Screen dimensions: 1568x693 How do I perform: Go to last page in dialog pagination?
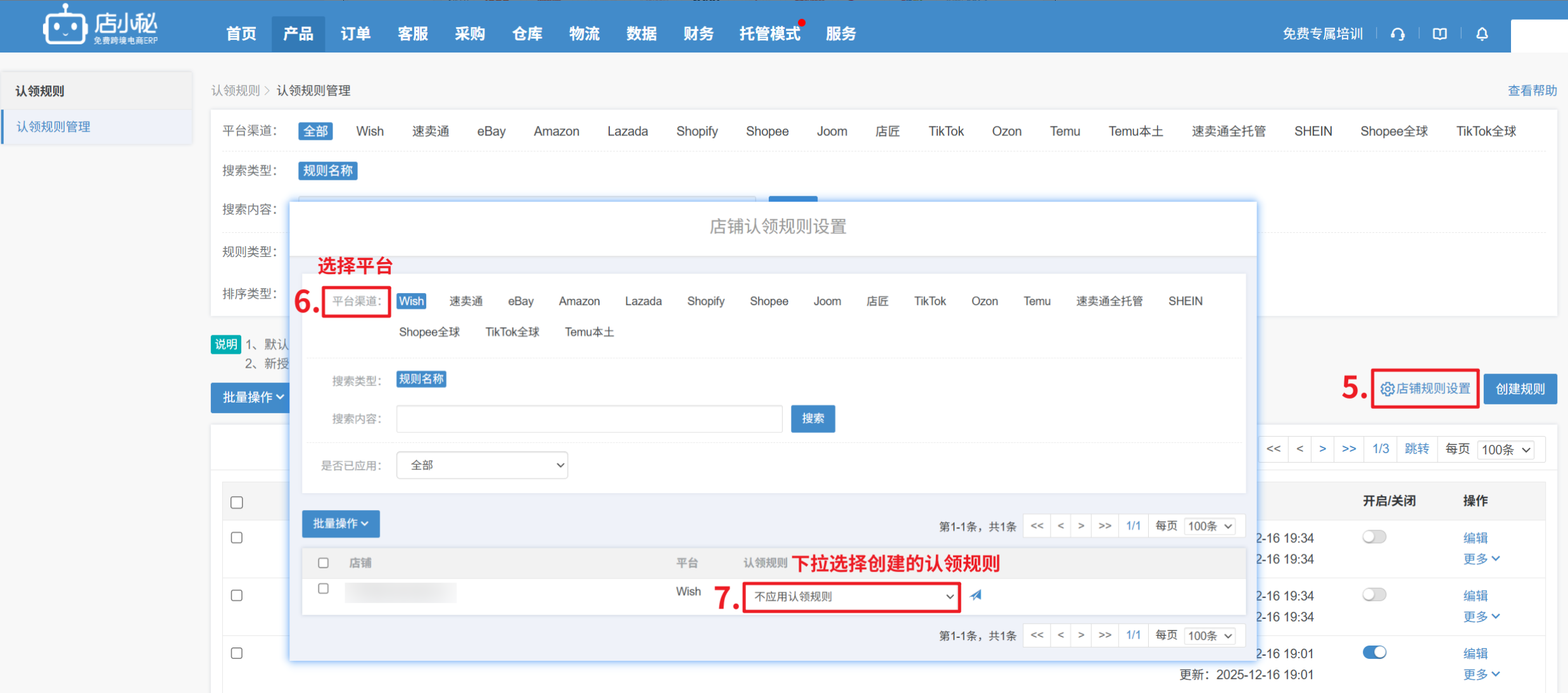[x=1104, y=526]
